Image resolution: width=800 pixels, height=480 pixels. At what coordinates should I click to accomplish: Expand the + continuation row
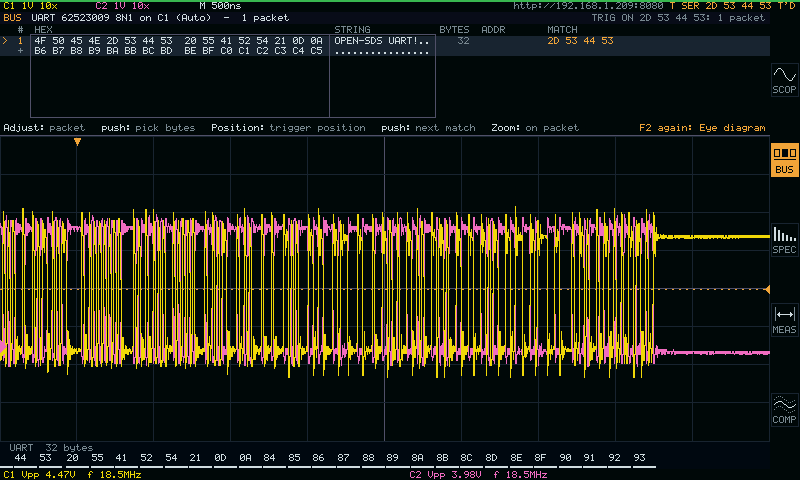pyautogui.click(x=20, y=50)
